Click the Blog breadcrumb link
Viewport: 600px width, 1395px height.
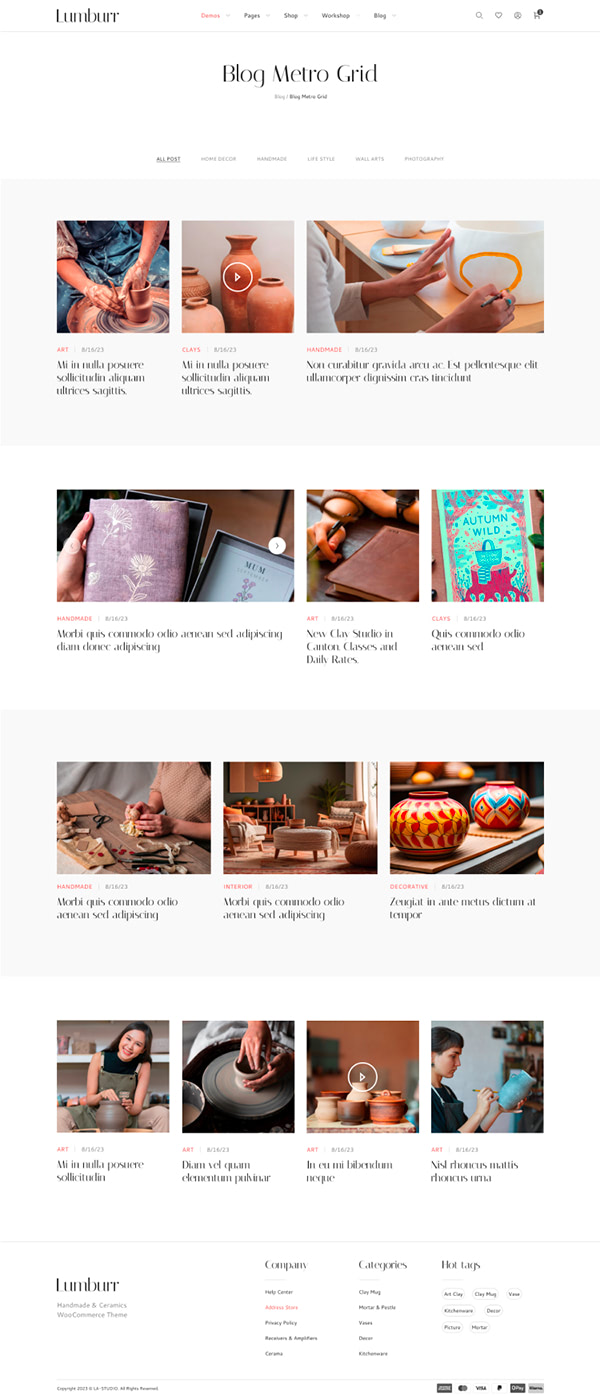click(279, 97)
